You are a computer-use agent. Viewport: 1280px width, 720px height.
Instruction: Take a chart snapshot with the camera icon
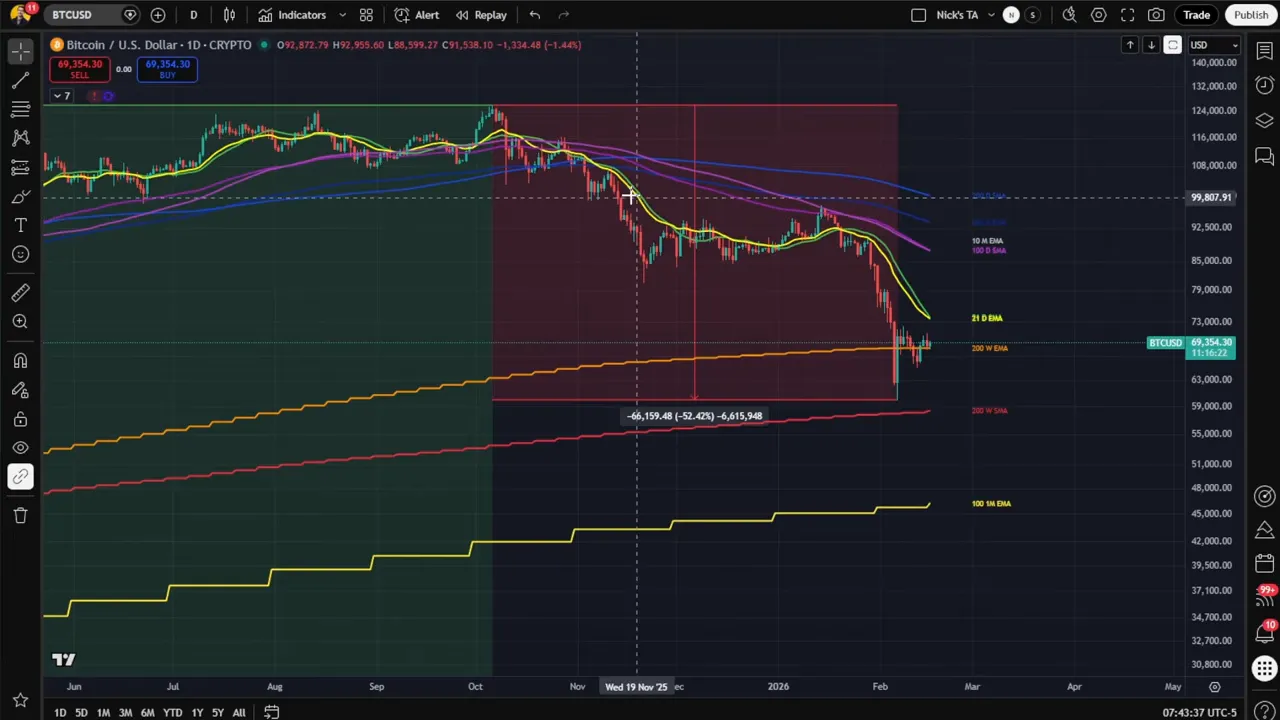tap(1156, 14)
